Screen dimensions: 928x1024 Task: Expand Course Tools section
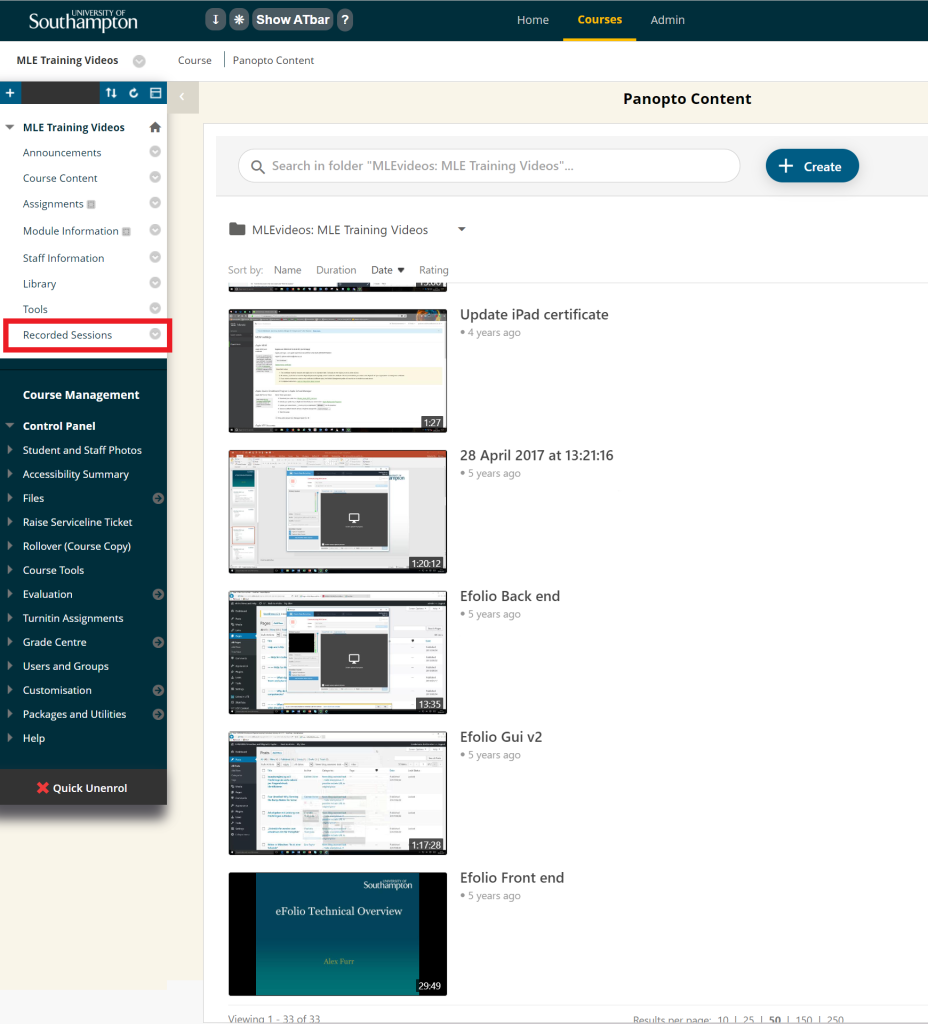(10, 569)
